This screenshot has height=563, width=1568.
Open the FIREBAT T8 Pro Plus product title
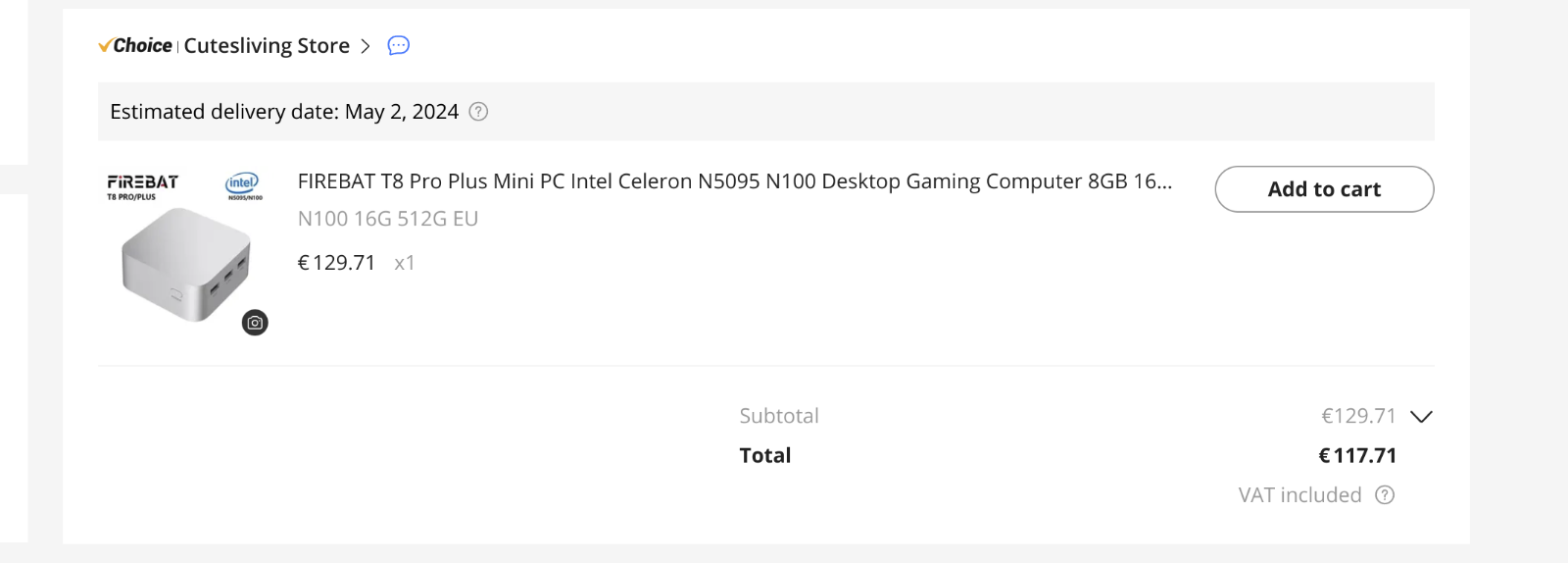(735, 181)
